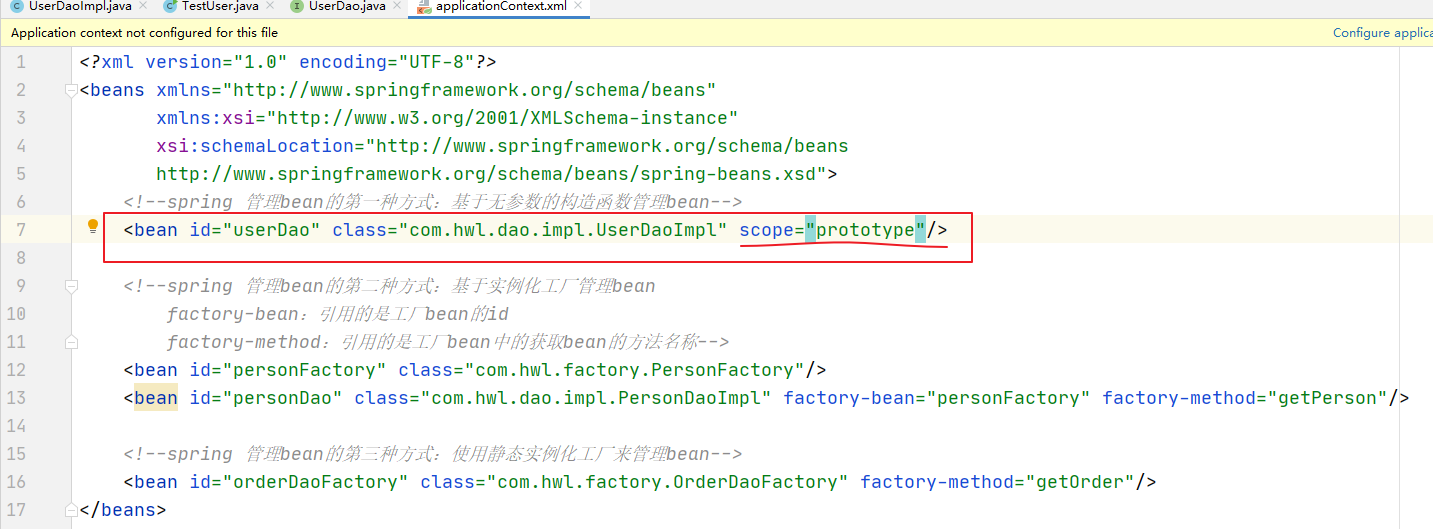1433x529 pixels.
Task: Collapse the comment fold marker on line 9
Action: click(70, 286)
